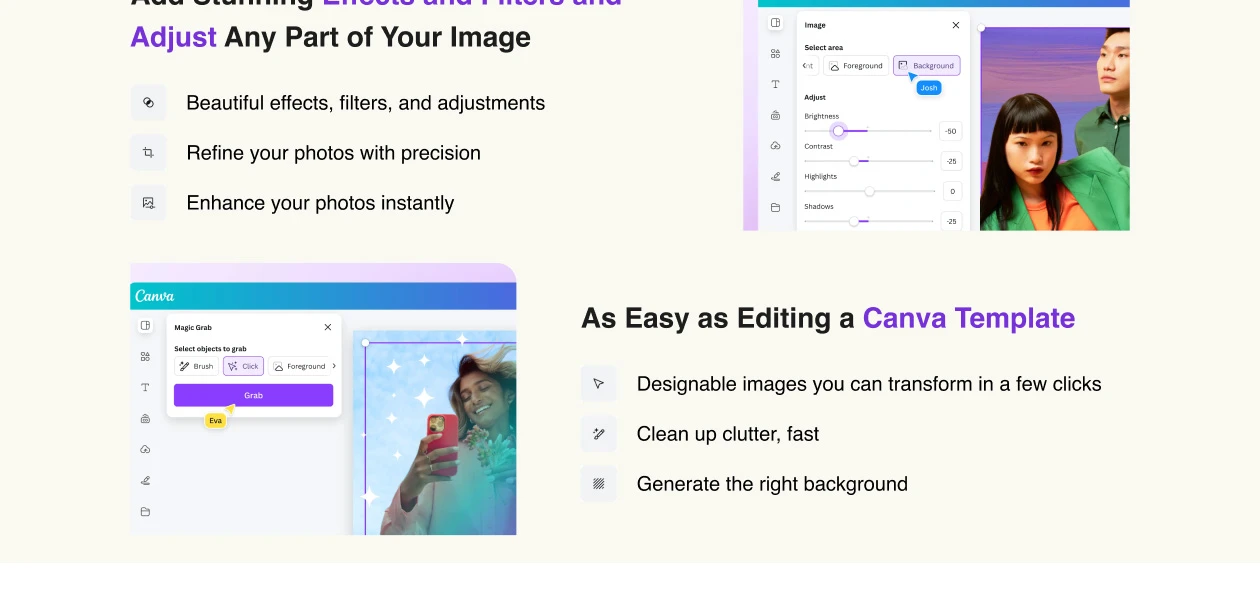Click the Magic Grab wand icon next to Click
The width and height of the screenshot is (1260, 600).
pyautogui.click(x=233, y=366)
